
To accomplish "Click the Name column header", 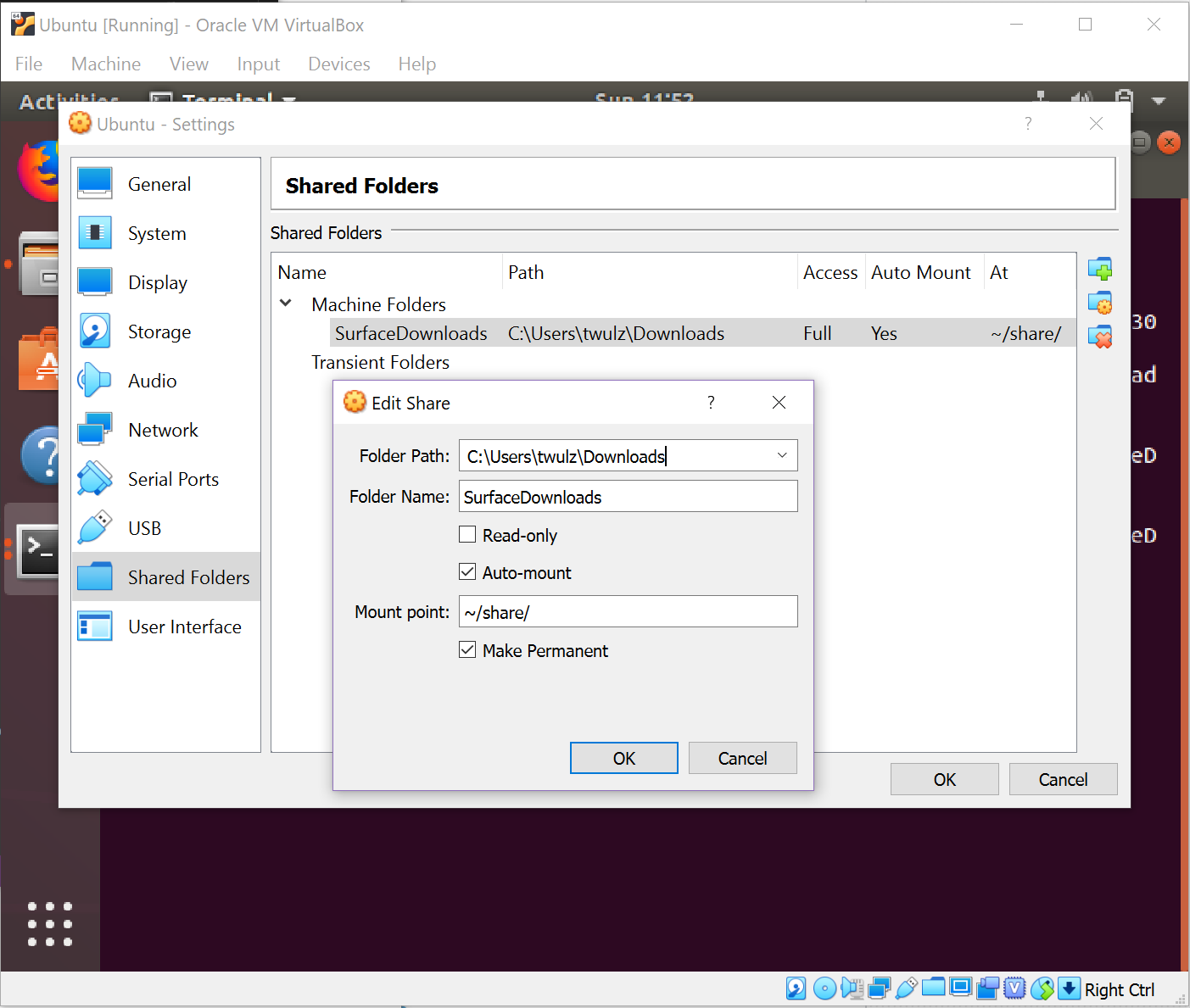I will tap(388, 272).
